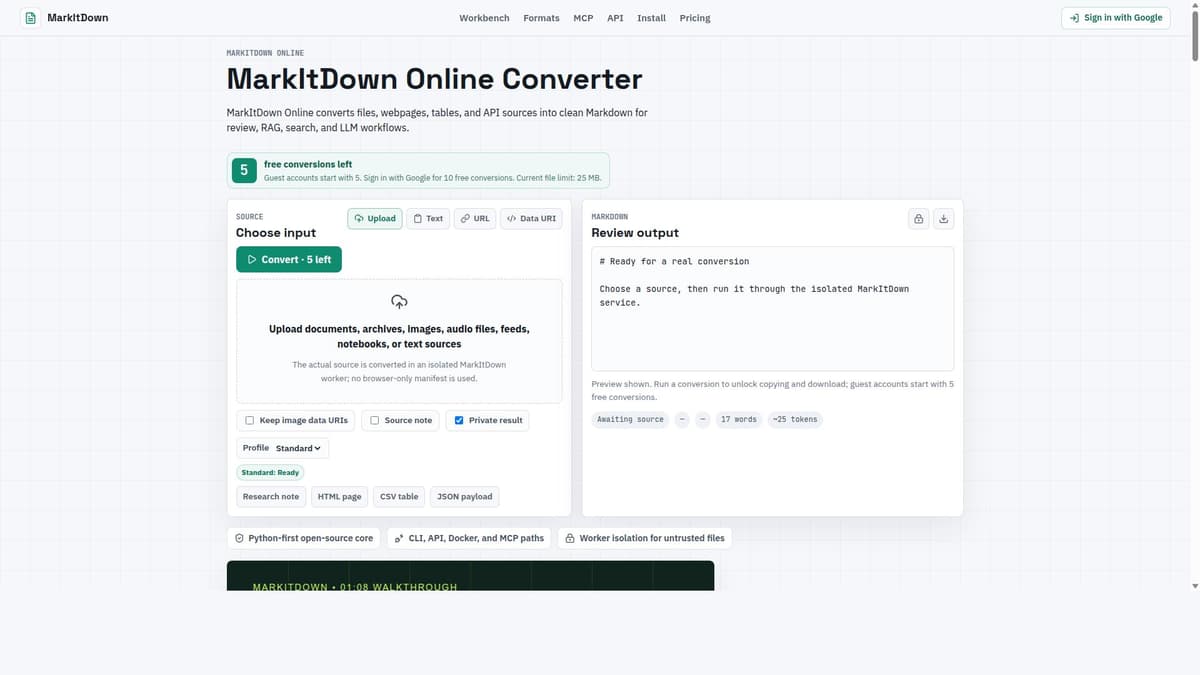
Task: Click Sign in with Google button
Action: (x=1115, y=18)
